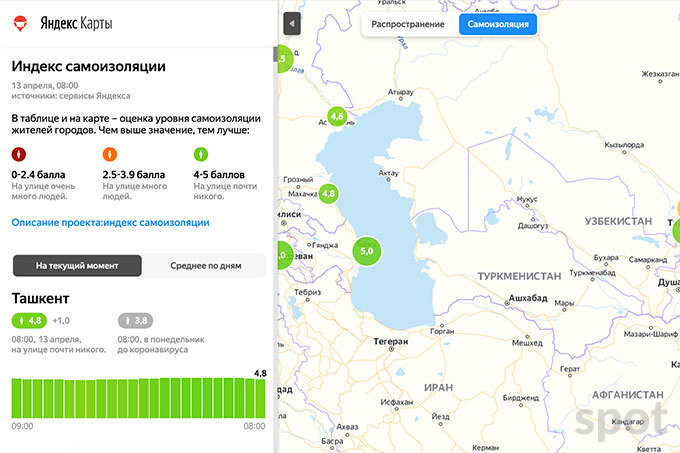Switch to the Распространение tab
Viewport: 680px width, 453px height.
(x=408, y=24)
